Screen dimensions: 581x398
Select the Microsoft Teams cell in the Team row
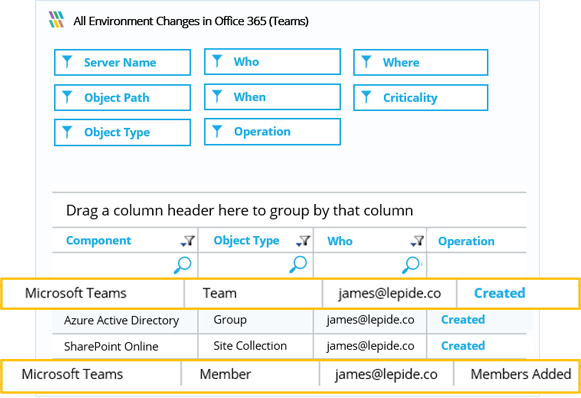[x=76, y=293]
